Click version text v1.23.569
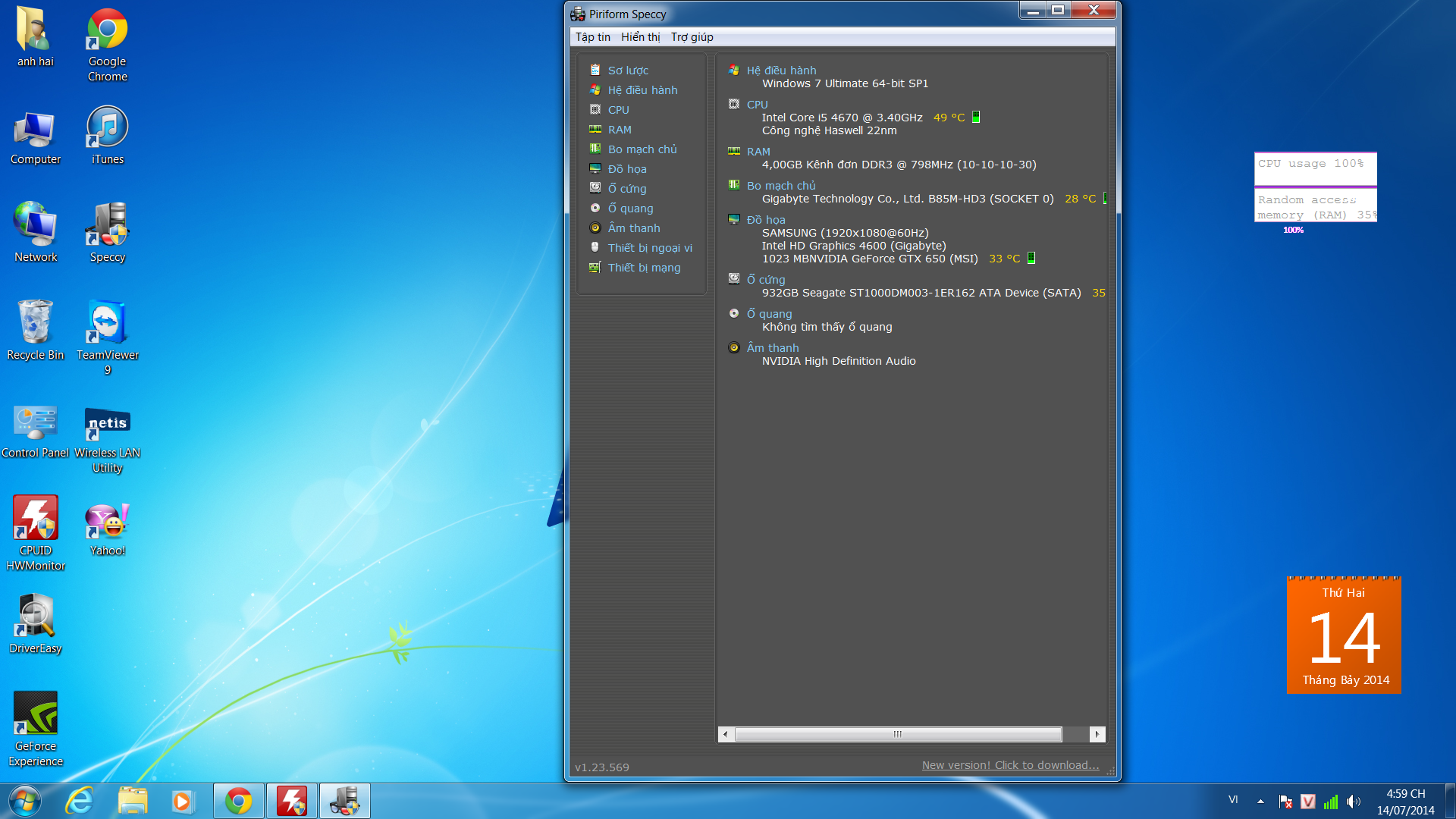The width and height of the screenshot is (1456, 819). coord(602,767)
